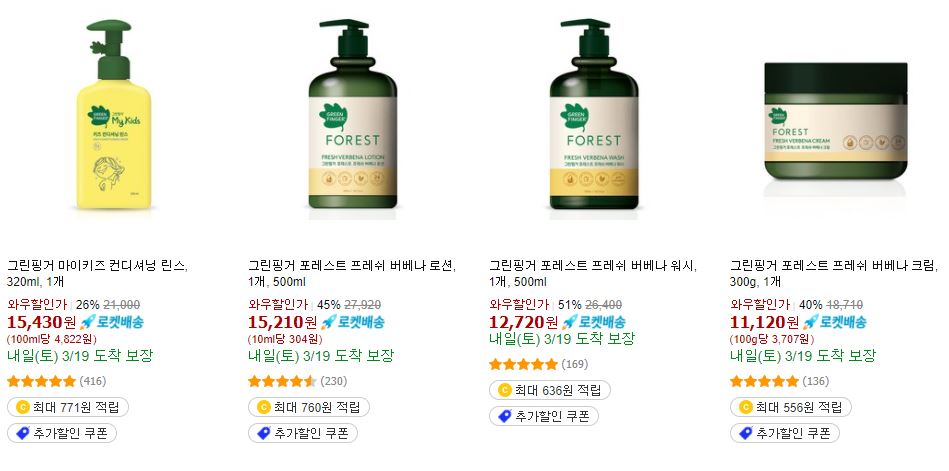This screenshot has height=471, width=949.
Task: Open the 그린핑거 포레스트 프레쉬 버베나 크림 title
Action: (833, 274)
